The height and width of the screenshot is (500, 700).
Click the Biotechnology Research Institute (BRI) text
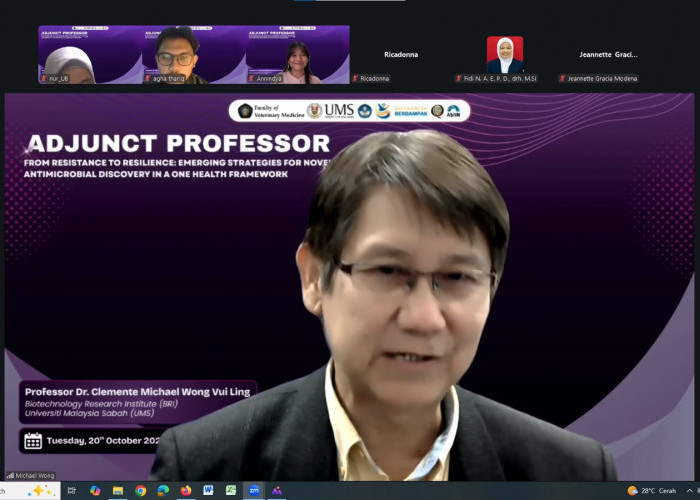pyautogui.click(x=101, y=404)
